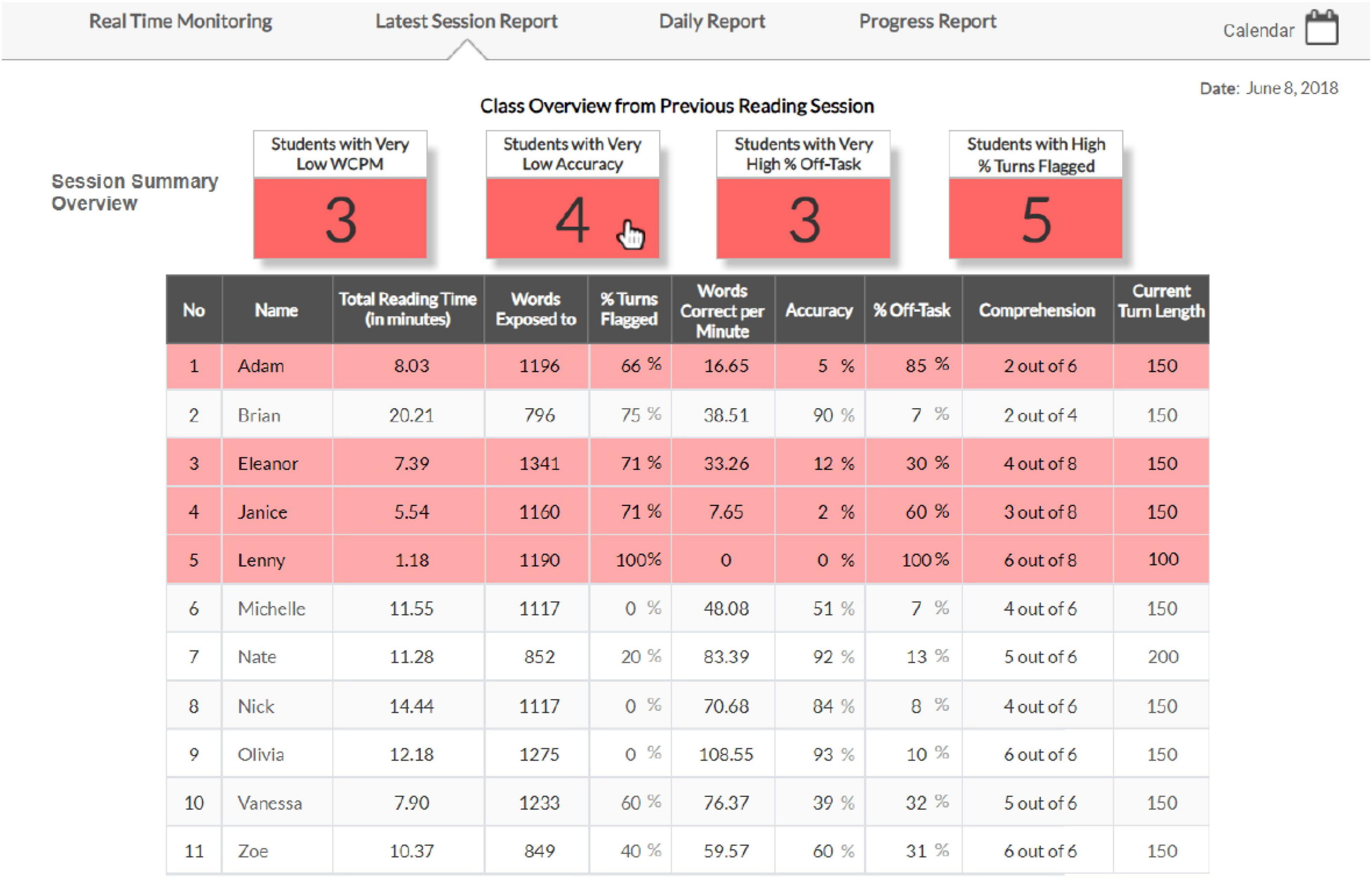Viewport: 1372px width, 880px height.
Task: Click the Very Low WCPM summary card
Action: [340, 194]
